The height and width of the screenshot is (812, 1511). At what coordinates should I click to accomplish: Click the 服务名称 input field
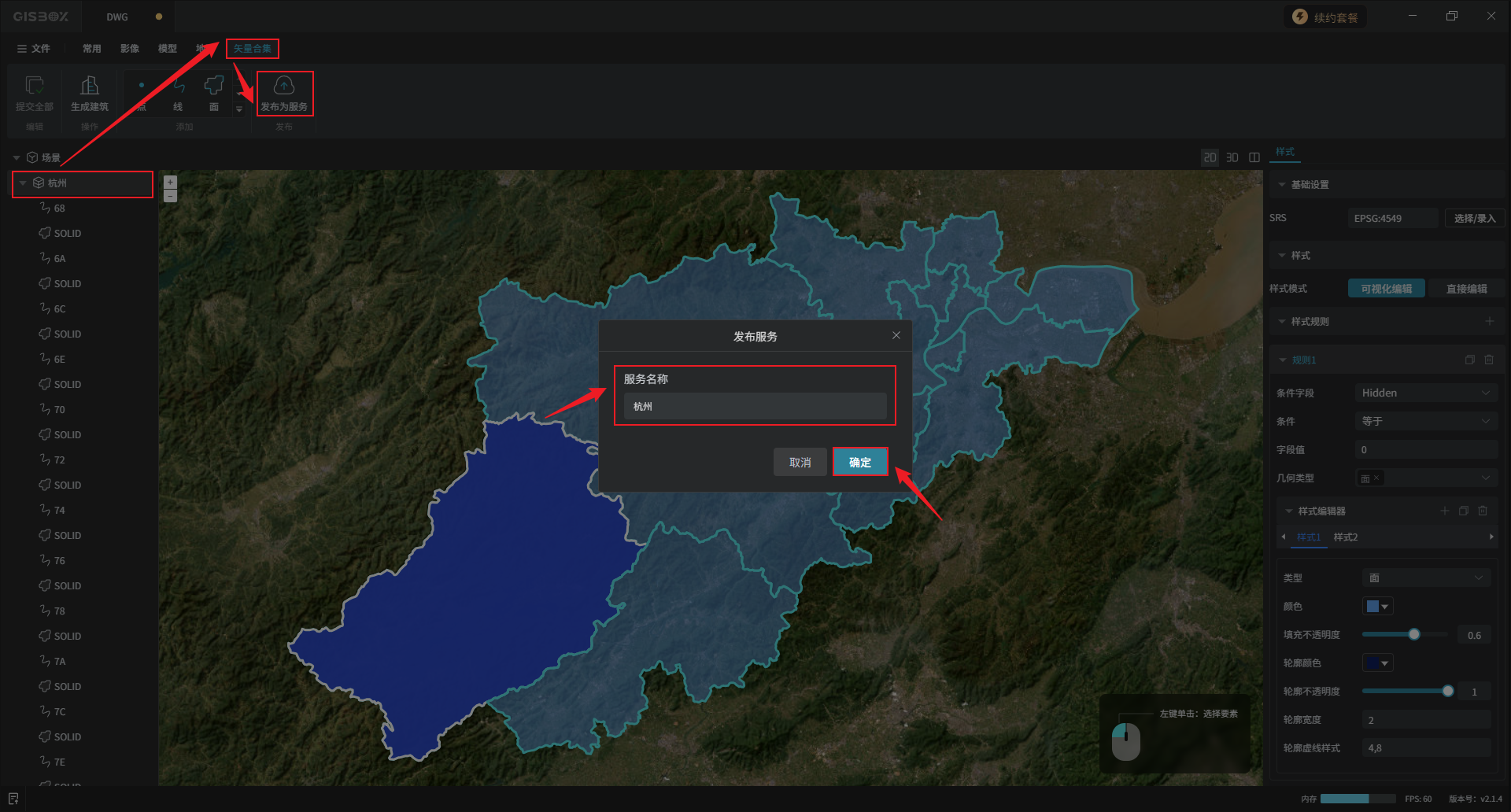coord(755,407)
